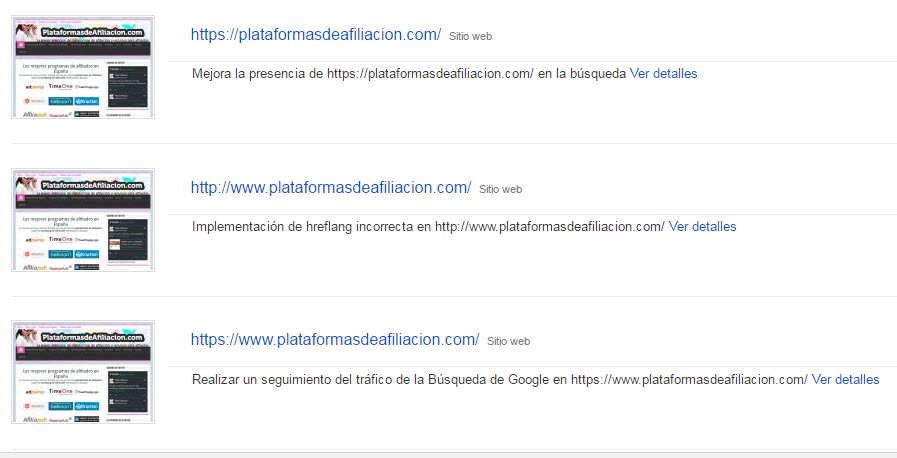This screenshot has width=897, height=458.
Task: Click thumbnail of https://www.plataformasdeafiliacion.com/ site
Action: click(83, 372)
